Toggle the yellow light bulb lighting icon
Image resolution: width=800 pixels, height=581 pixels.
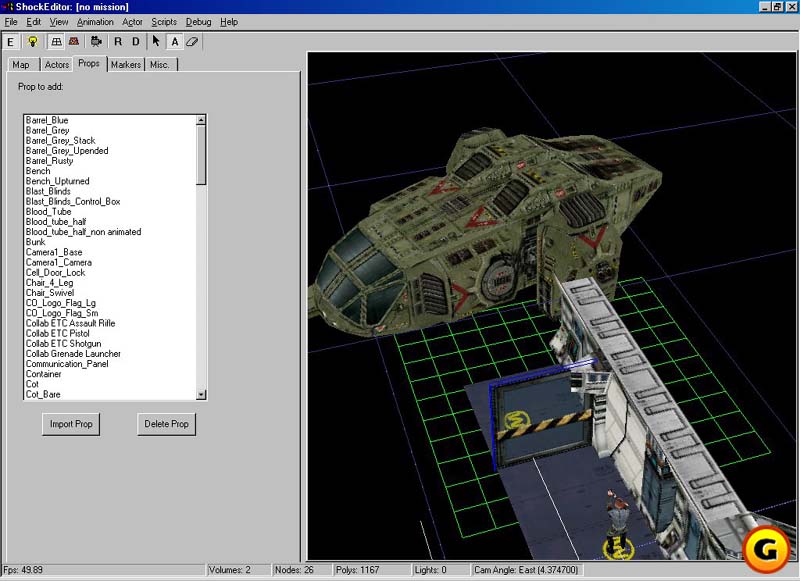[32, 42]
